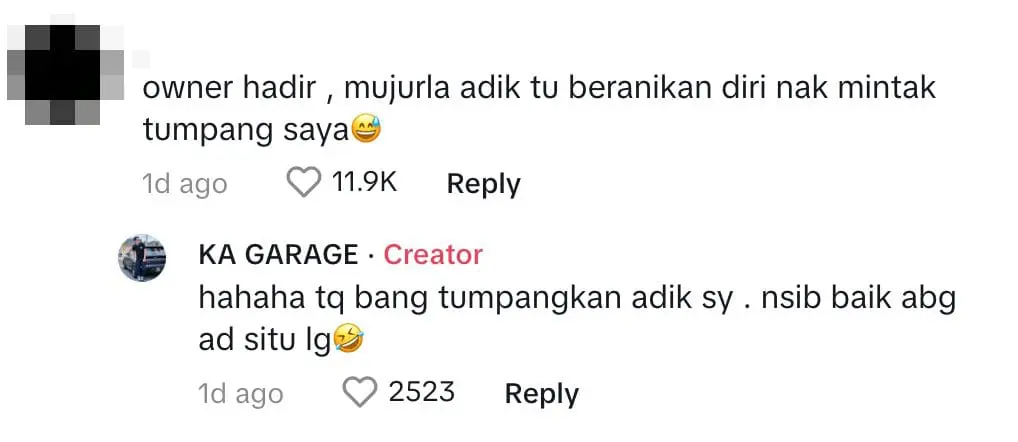1018x442 pixels.
Task: Click the rolling-laugh emoji after "ad situ lg"
Action: [347, 340]
